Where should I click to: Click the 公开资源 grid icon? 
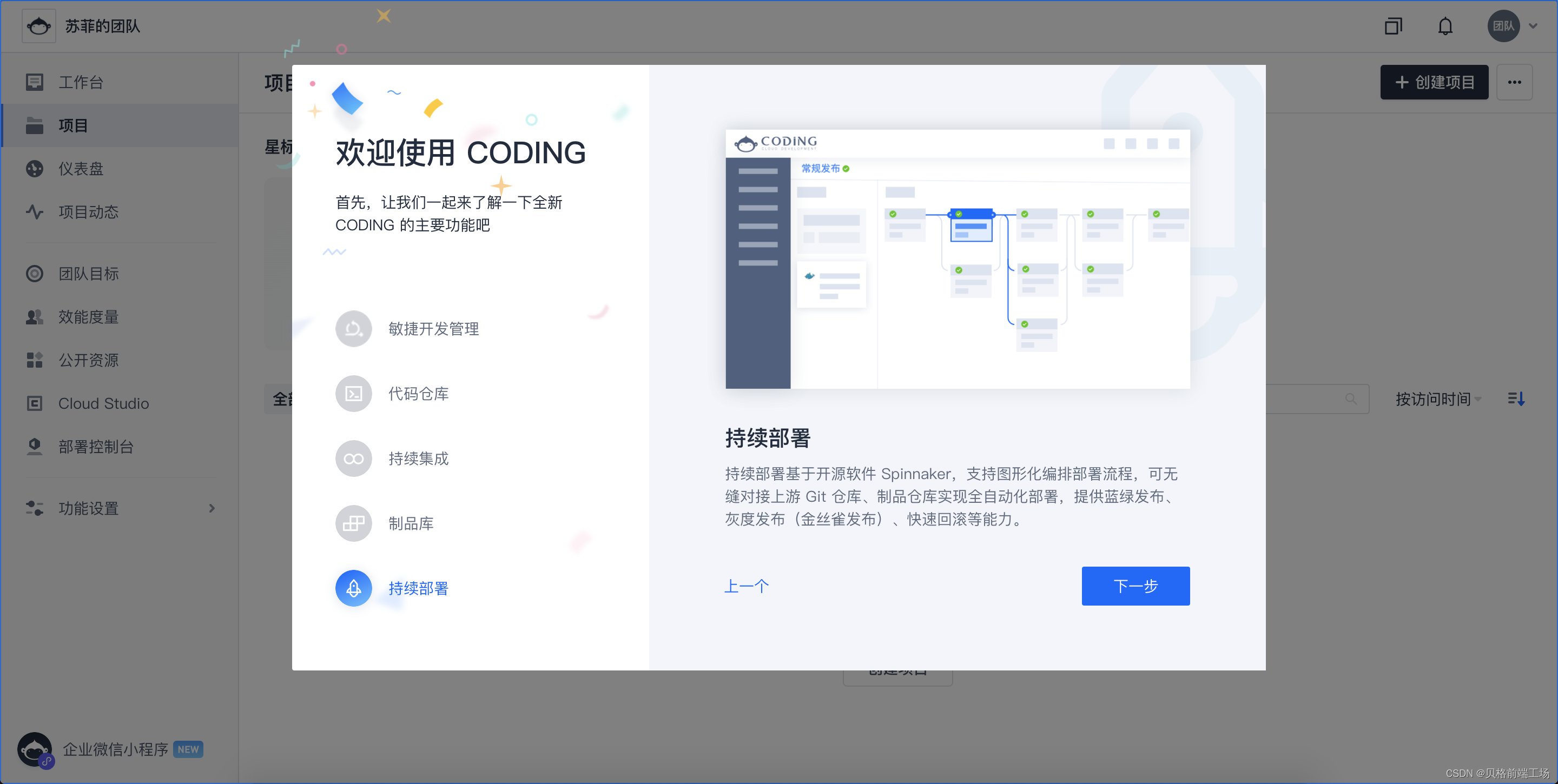tap(35, 360)
